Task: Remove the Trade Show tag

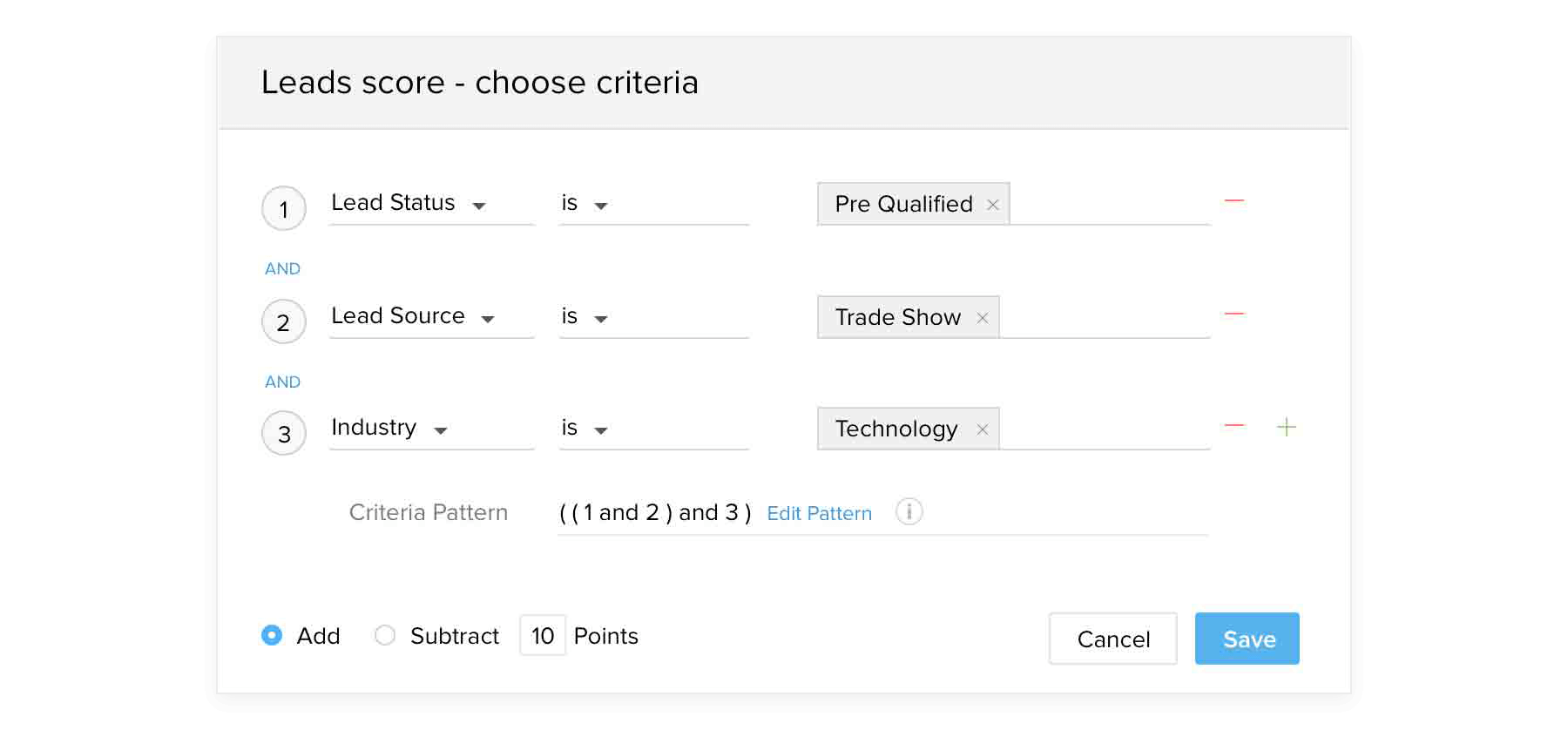Action: (982, 318)
